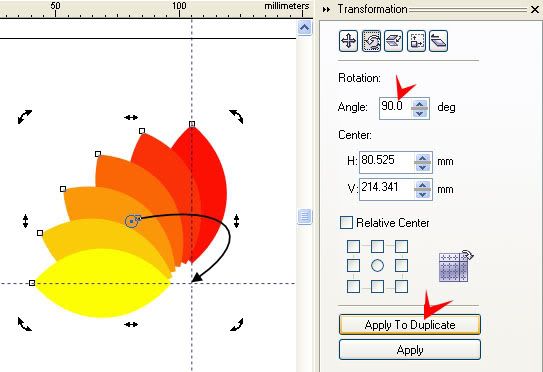Screen dimensions: 543x372
Task: Click the rotation center marker on canvas
Action: point(131,221)
